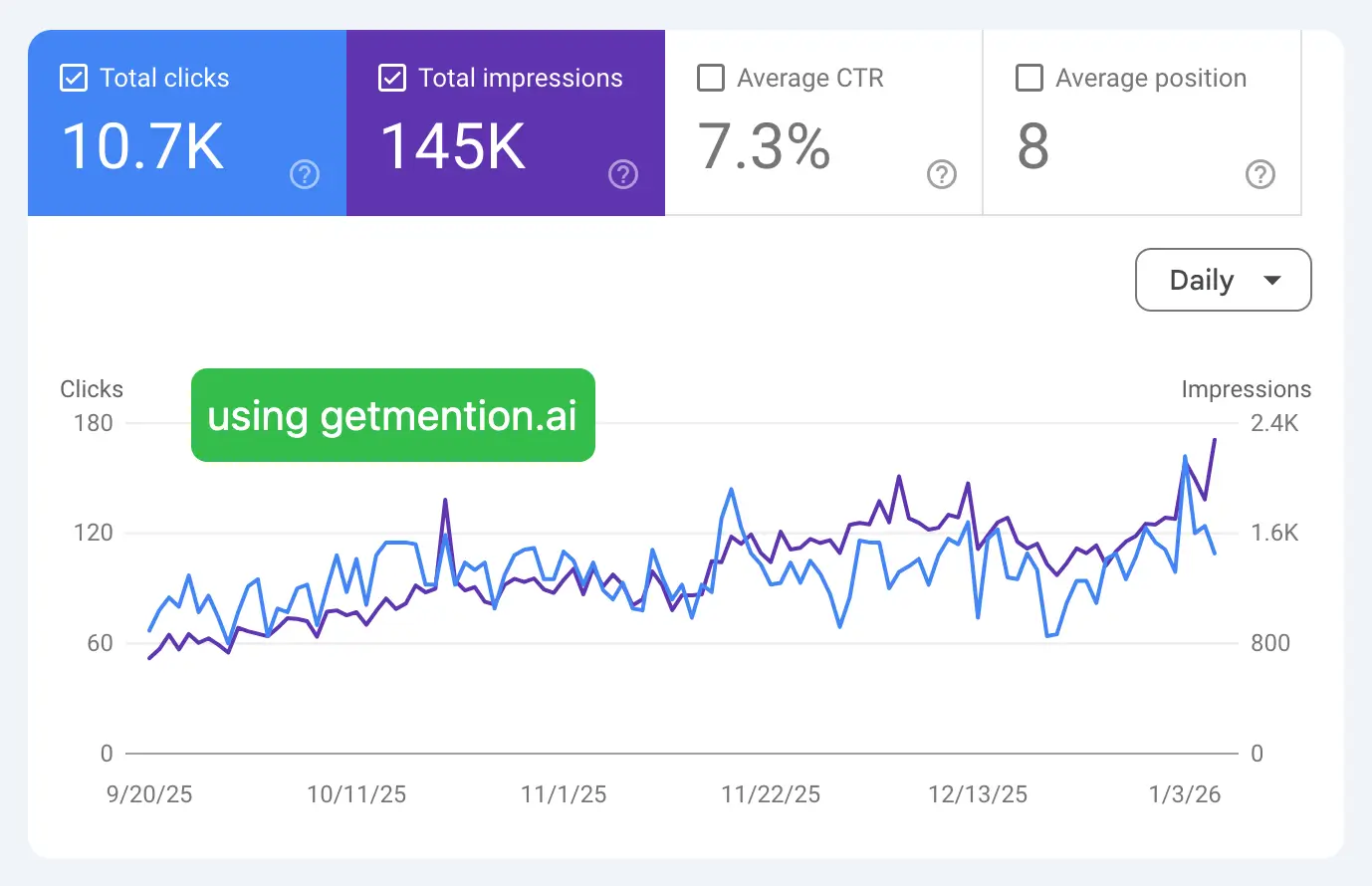Click the 180 mark on the Clicks axis
1372x886 pixels.
coord(93,423)
